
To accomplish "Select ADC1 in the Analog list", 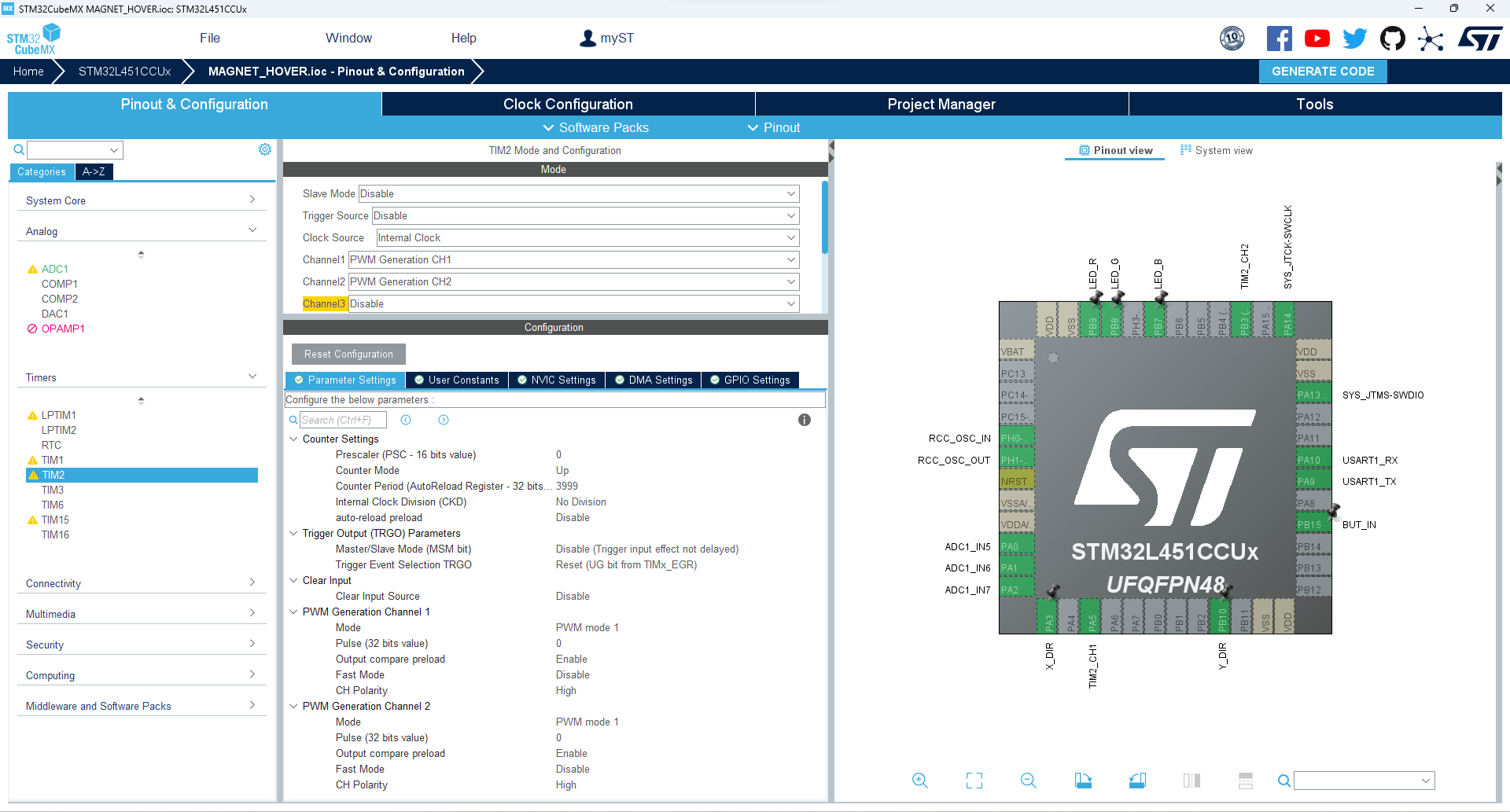I will click(x=54, y=269).
